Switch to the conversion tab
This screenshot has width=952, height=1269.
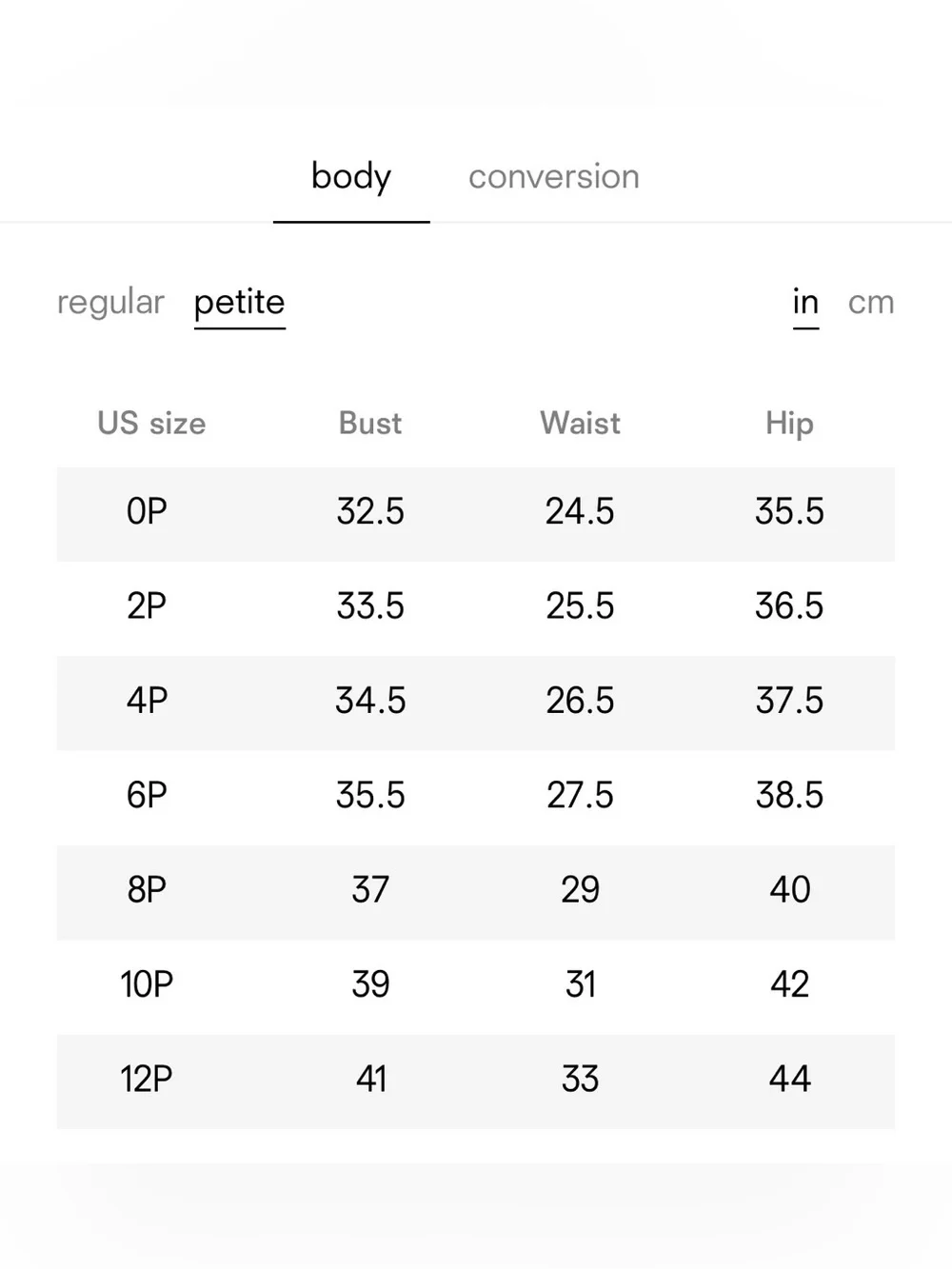click(x=553, y=177)
